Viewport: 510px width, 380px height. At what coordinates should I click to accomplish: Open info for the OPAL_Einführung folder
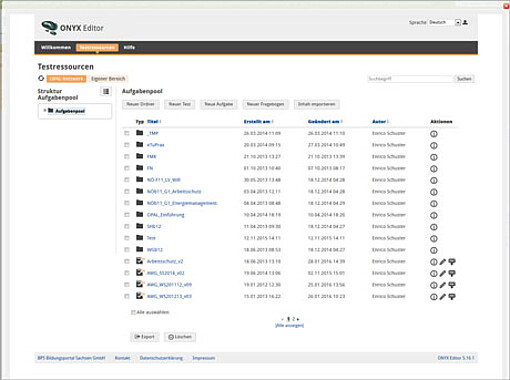433,215
